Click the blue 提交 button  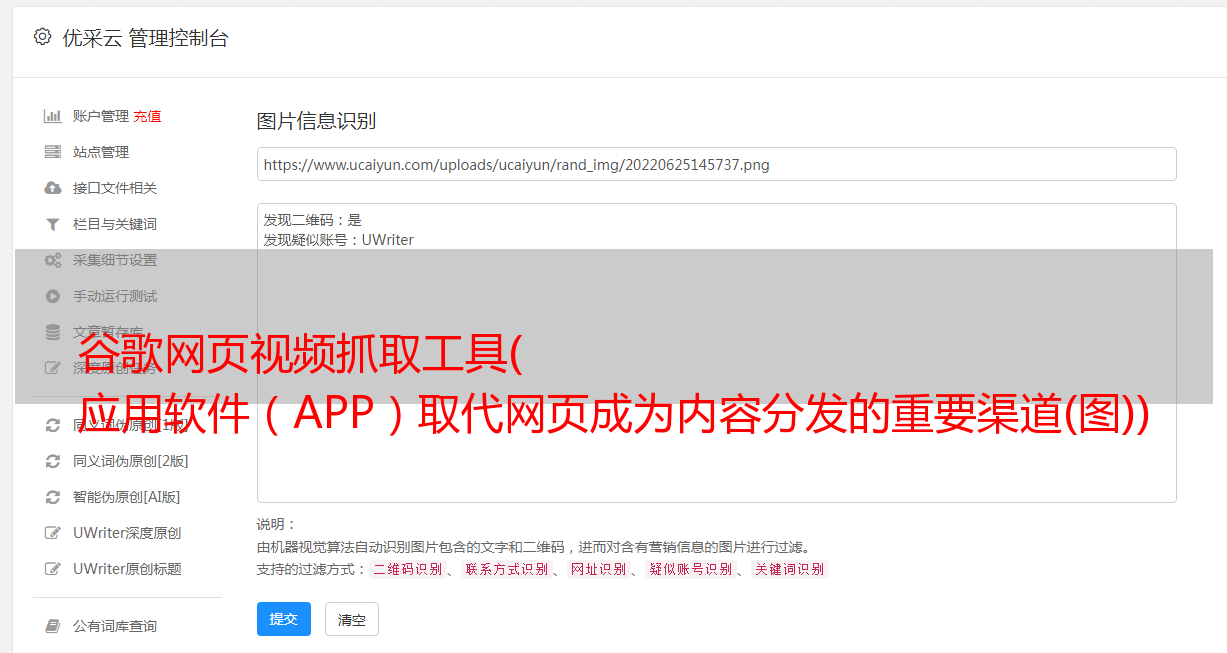(x=284, y=619)
